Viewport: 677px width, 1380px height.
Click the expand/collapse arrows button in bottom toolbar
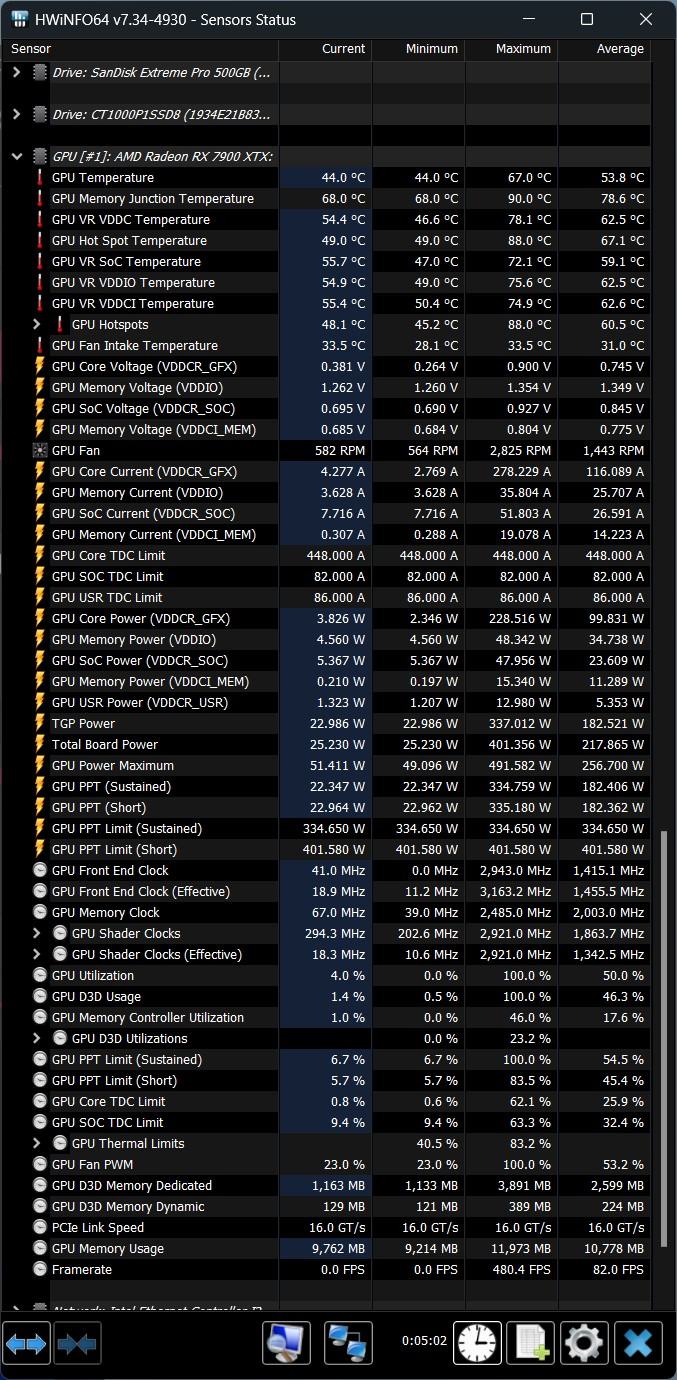pyautogui.click(x=27, y=1343)
